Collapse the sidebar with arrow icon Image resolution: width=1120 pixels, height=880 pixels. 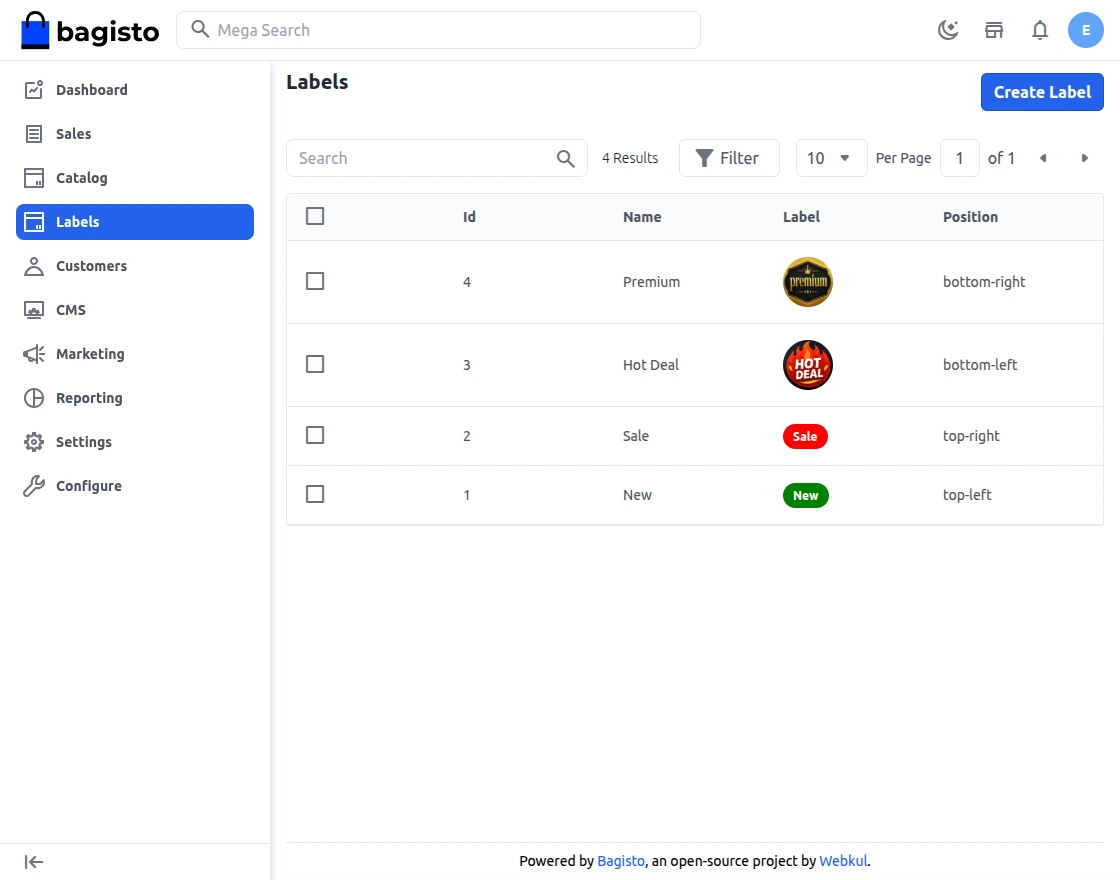pyautogui.click(x=34, y=862)
